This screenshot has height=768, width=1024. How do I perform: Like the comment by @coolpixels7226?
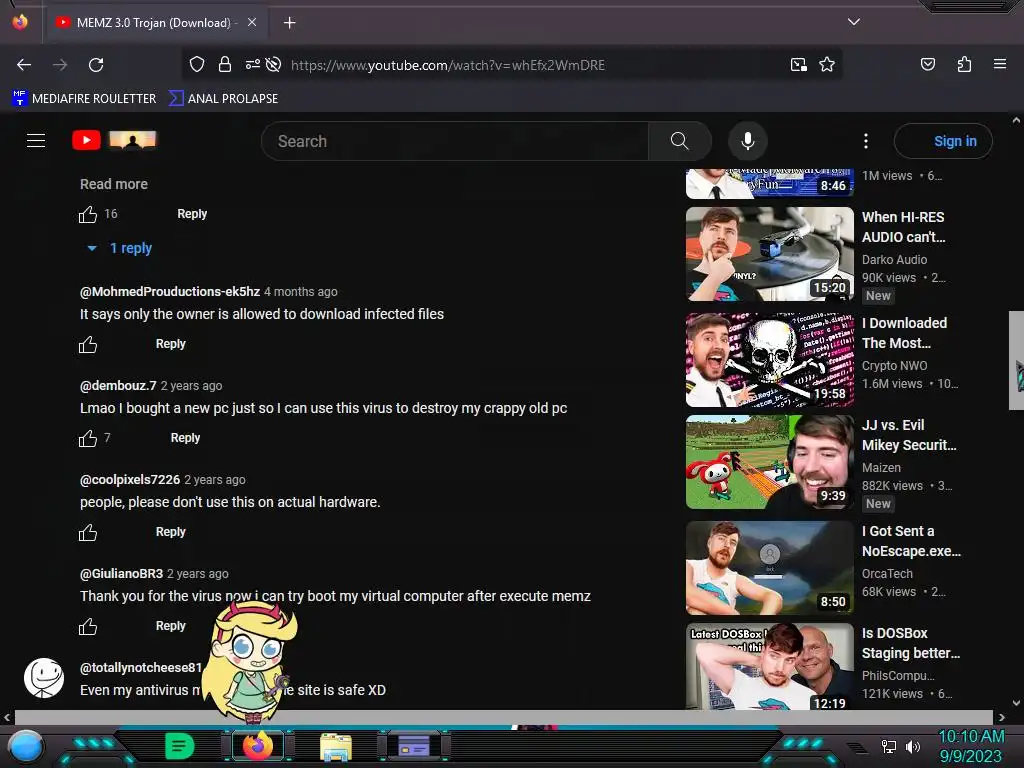click(x=88, y=532)
